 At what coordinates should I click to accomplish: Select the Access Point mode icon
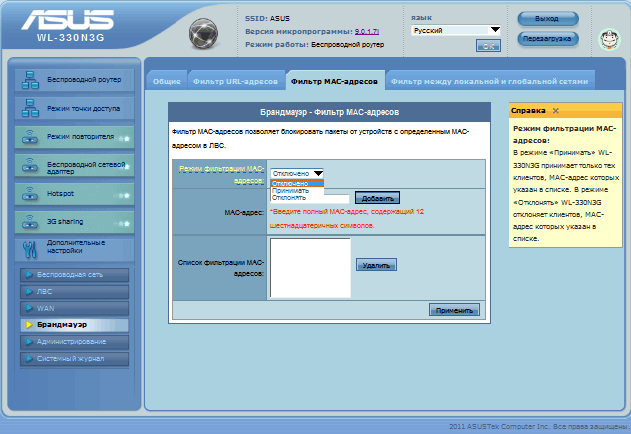tap(29, 108)
